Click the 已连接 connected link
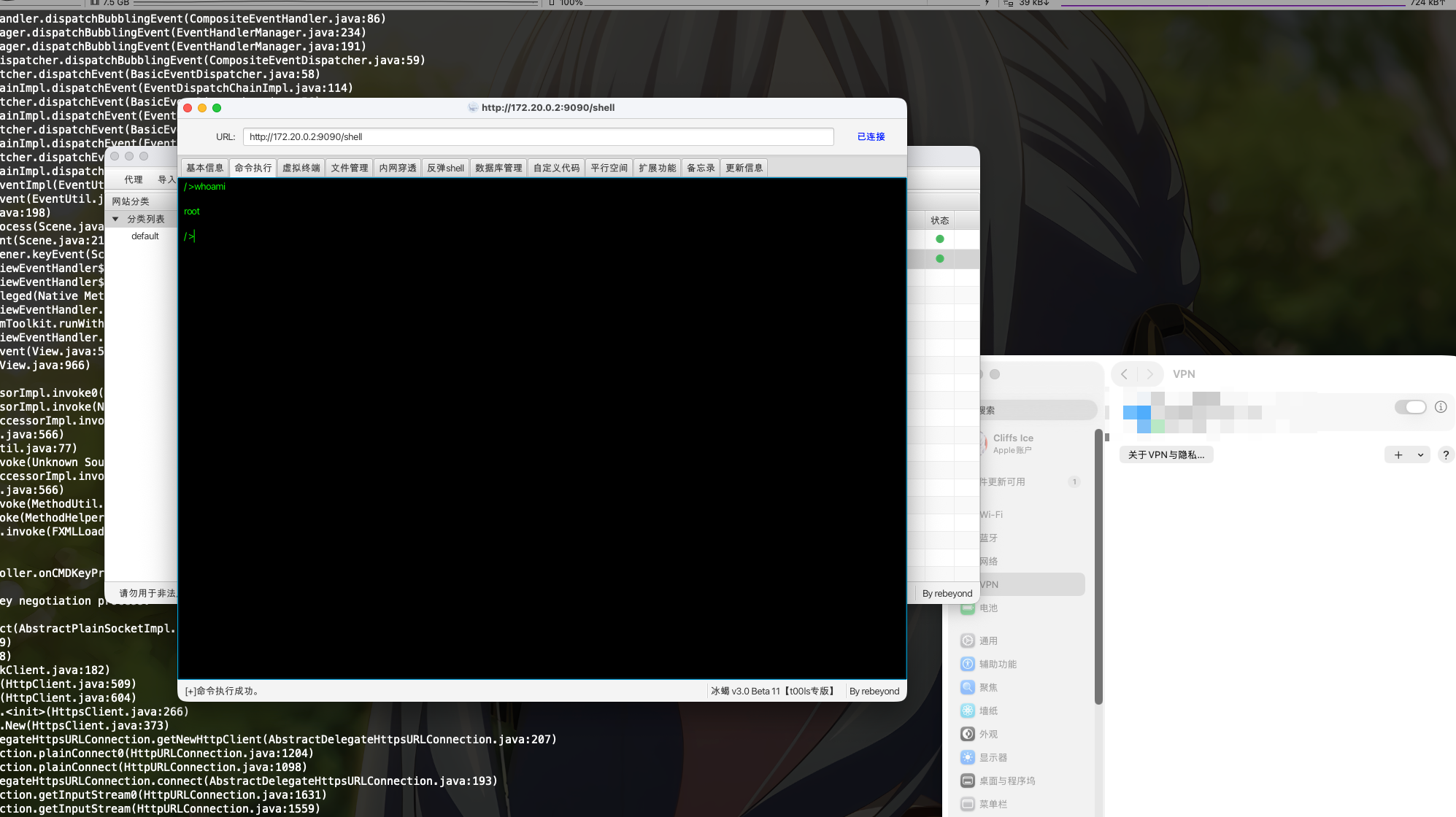 [871, 136]
